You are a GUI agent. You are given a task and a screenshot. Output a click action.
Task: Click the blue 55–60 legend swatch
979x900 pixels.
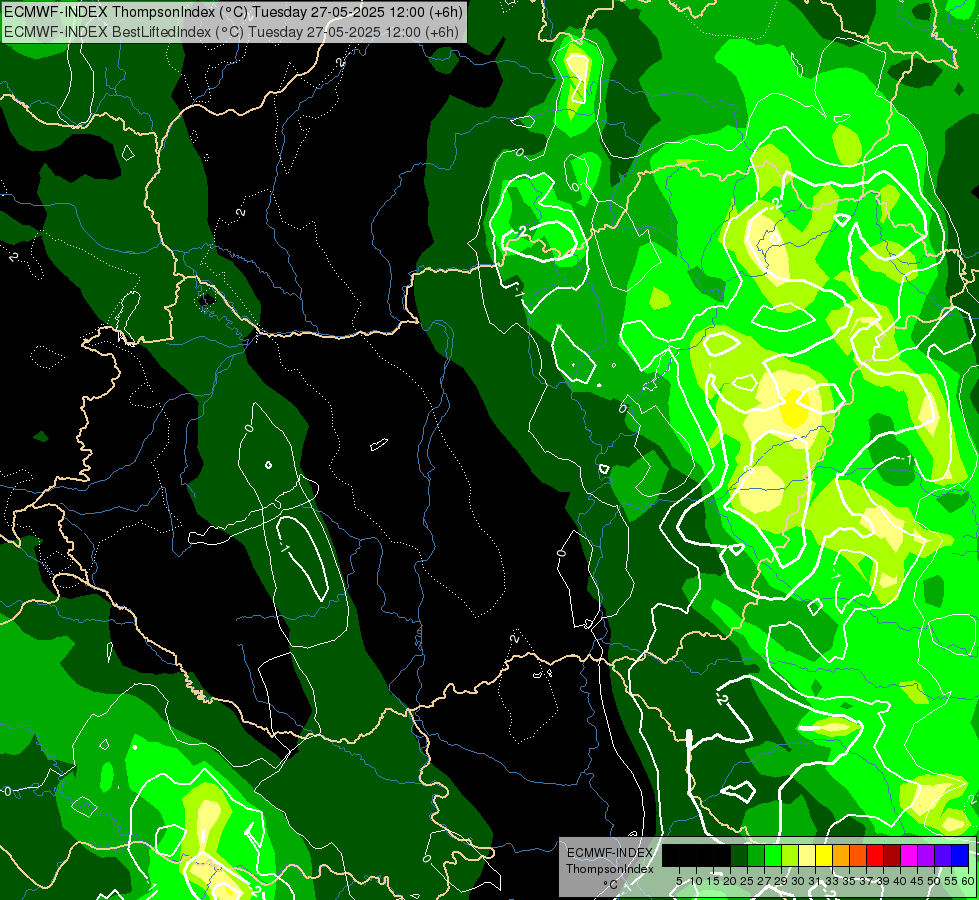pyautogui.click(x=960, y=855)
